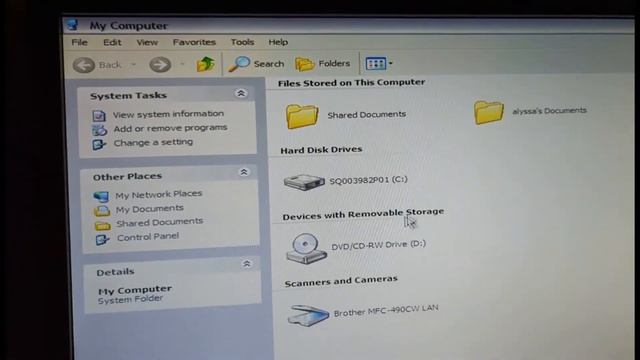Select the Brother MFC-490CW scanner icon
The width and height of the screenshot is (640, 360).
(x=308, y=316)
